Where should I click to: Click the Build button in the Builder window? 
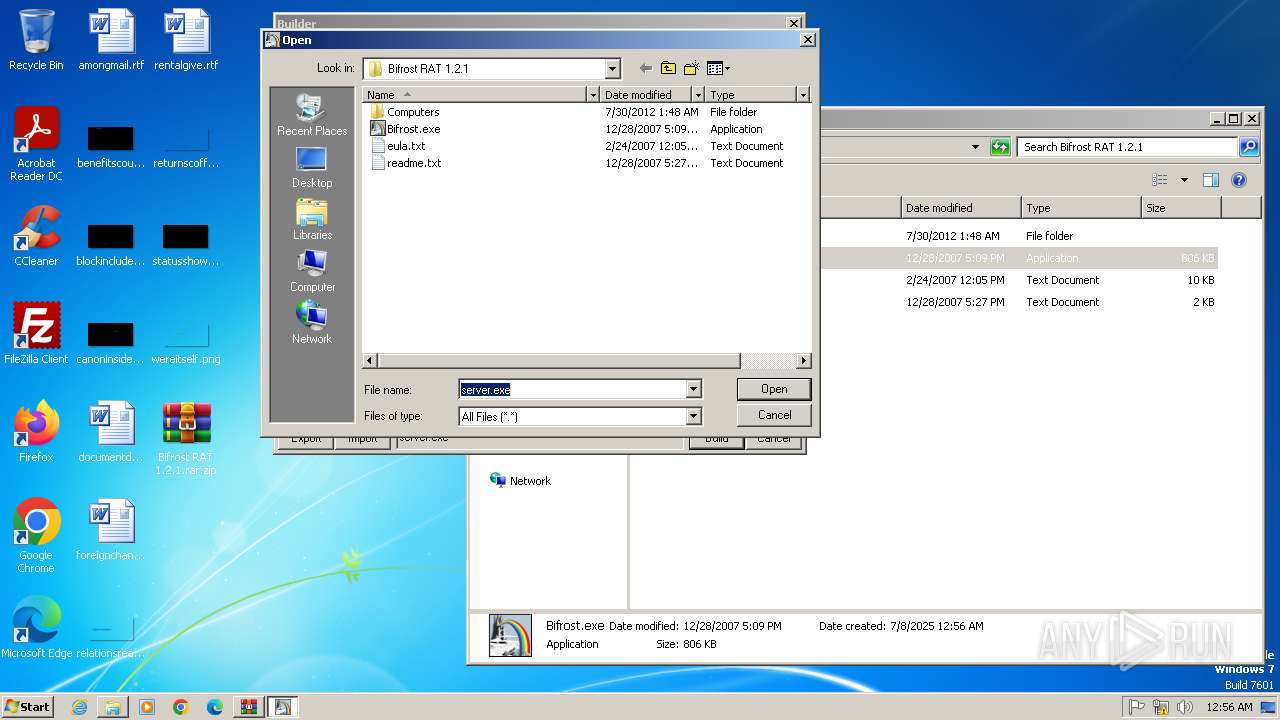click(716, 439)
